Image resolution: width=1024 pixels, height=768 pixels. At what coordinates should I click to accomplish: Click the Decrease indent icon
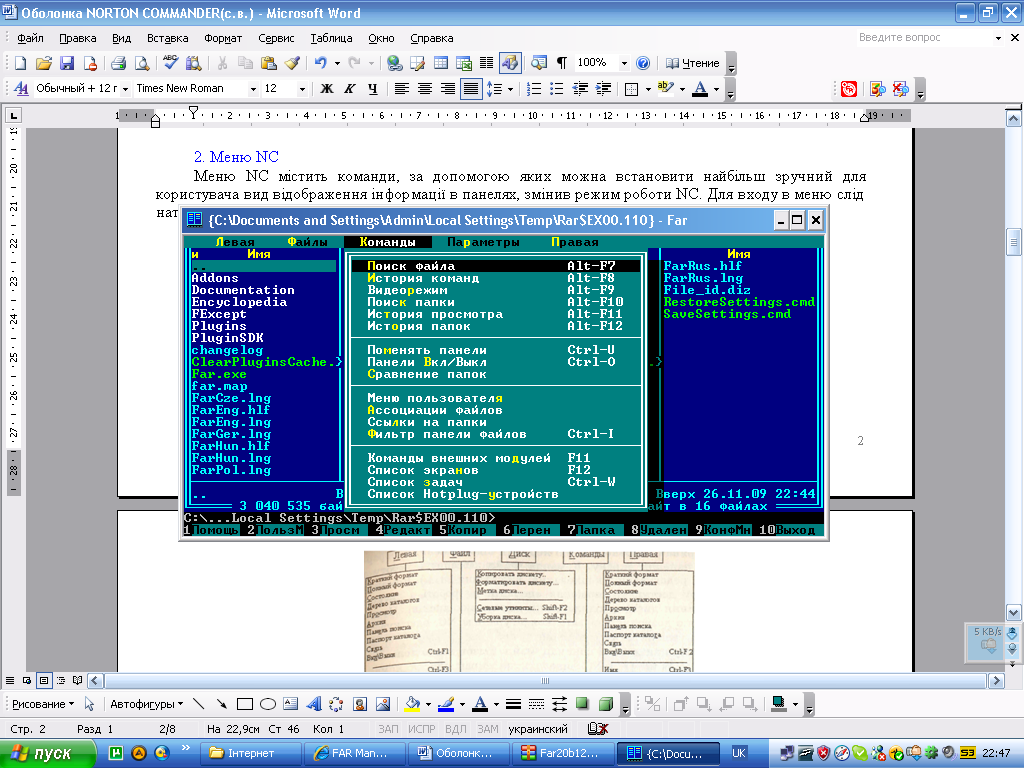[580, 89]
